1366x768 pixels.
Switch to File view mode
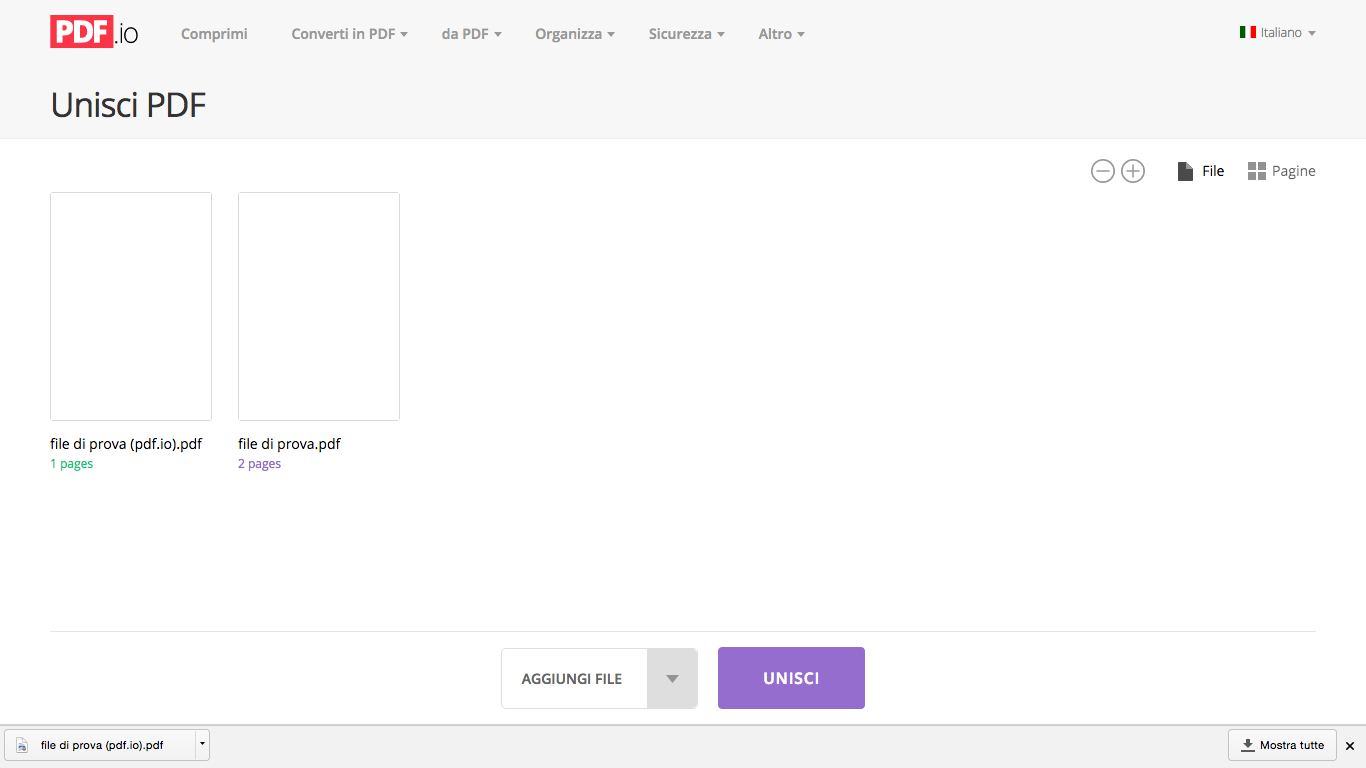point(1201,171)
